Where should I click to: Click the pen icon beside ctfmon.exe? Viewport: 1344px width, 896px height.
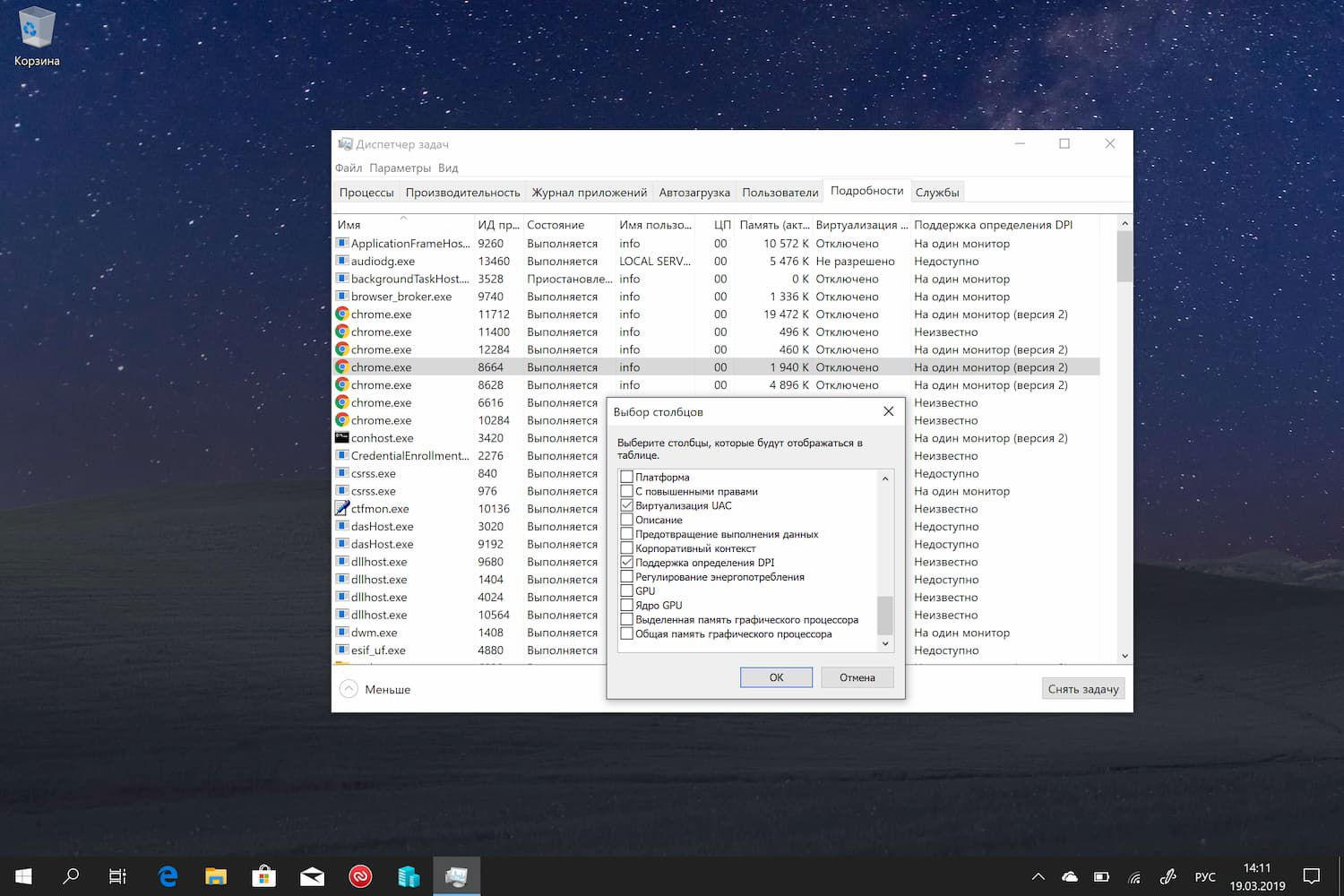point(341,508)
